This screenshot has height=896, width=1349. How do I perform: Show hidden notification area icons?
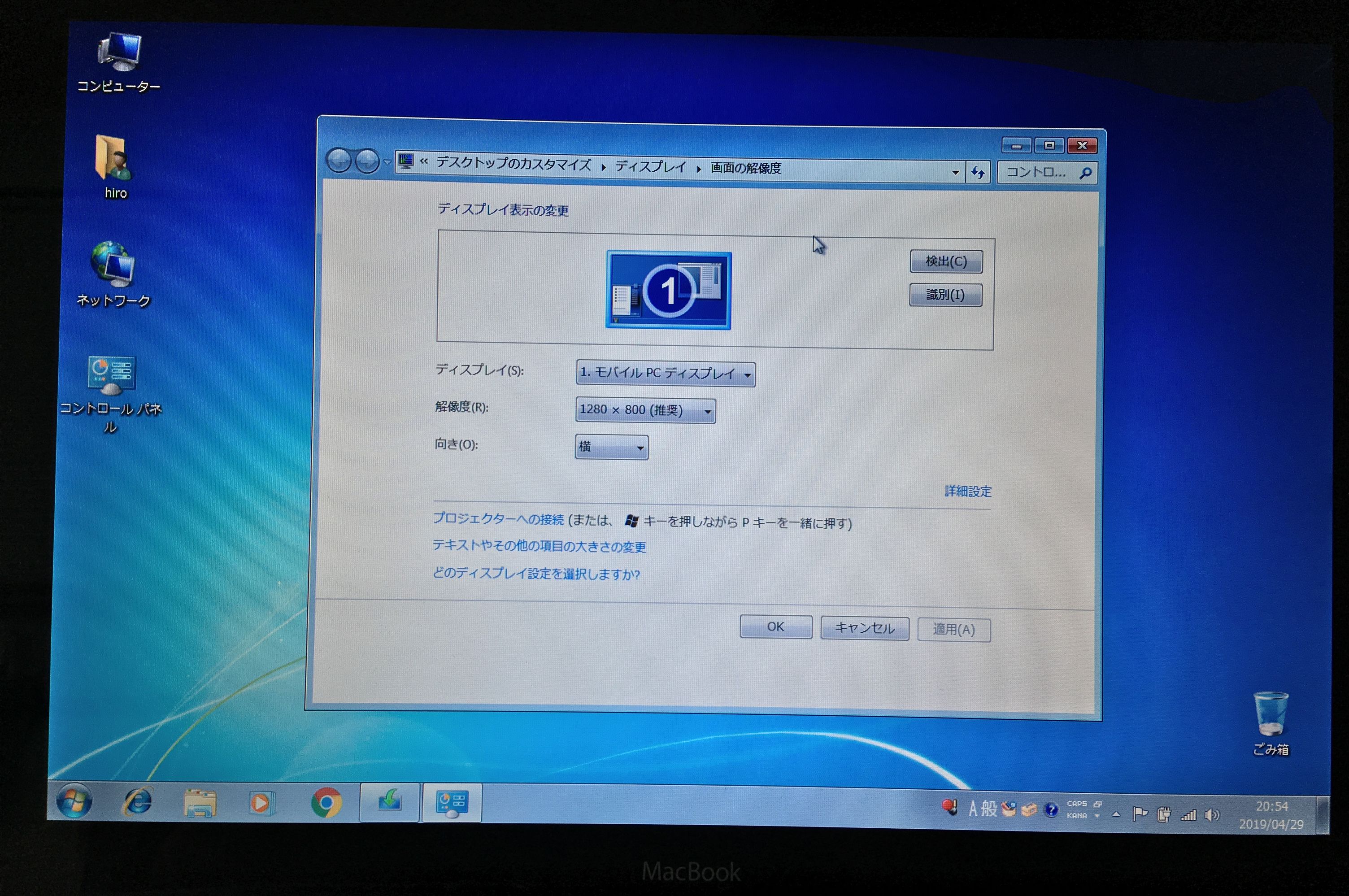tap(1116, 814)
